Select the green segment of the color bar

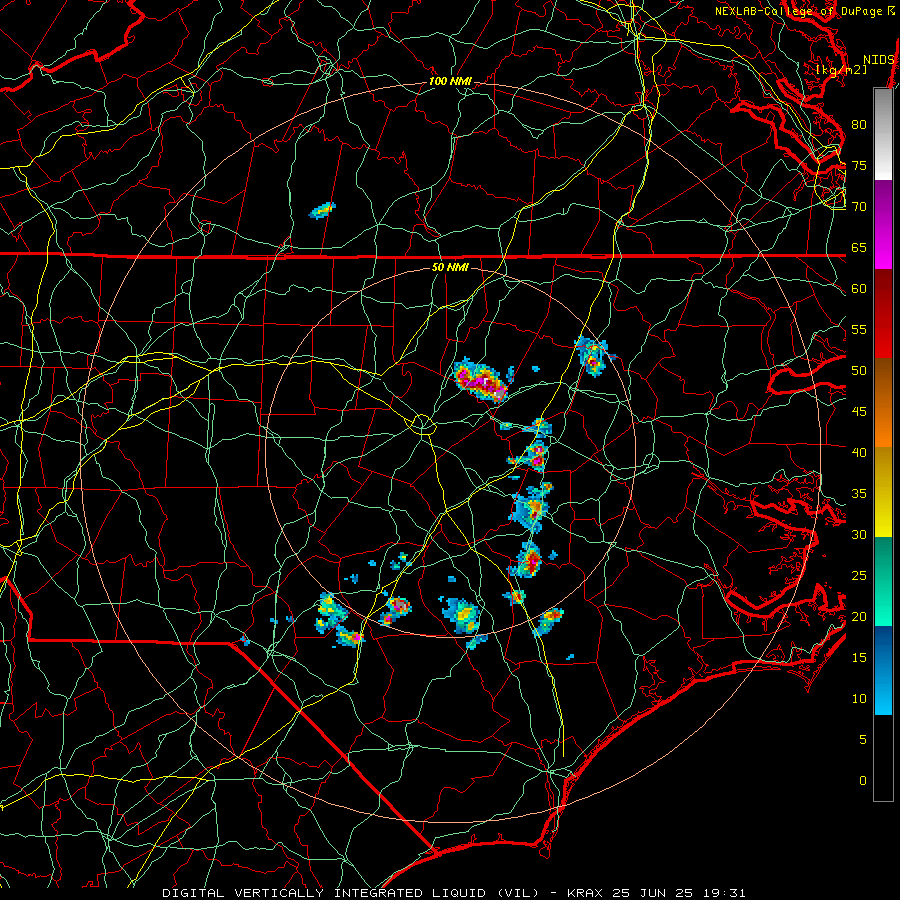pyautogui.click(x=883, y=581)
